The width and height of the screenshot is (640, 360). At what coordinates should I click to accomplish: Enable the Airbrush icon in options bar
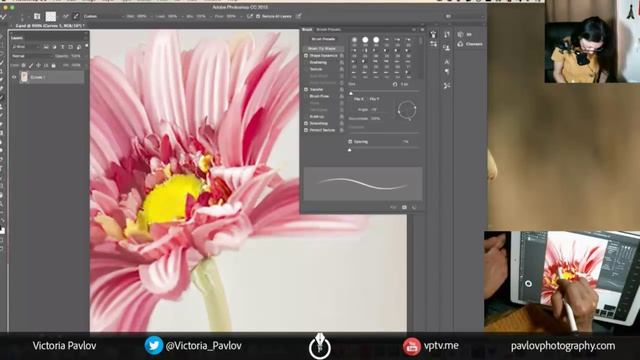point(250,16)
